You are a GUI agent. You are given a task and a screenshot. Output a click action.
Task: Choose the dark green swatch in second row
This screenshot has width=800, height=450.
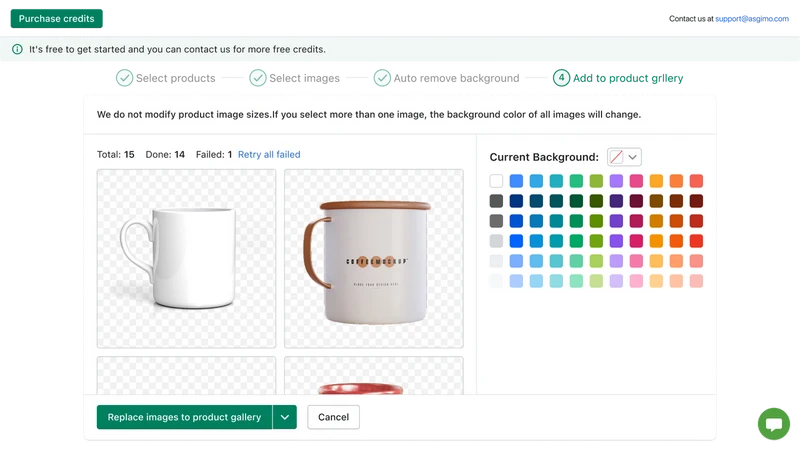[x=576, y=201]
